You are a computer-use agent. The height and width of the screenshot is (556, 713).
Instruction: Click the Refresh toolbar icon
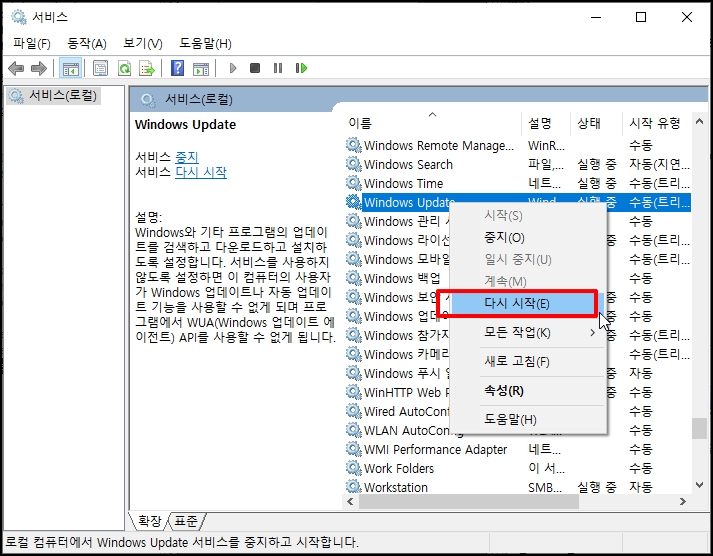[x=124, y=68]
